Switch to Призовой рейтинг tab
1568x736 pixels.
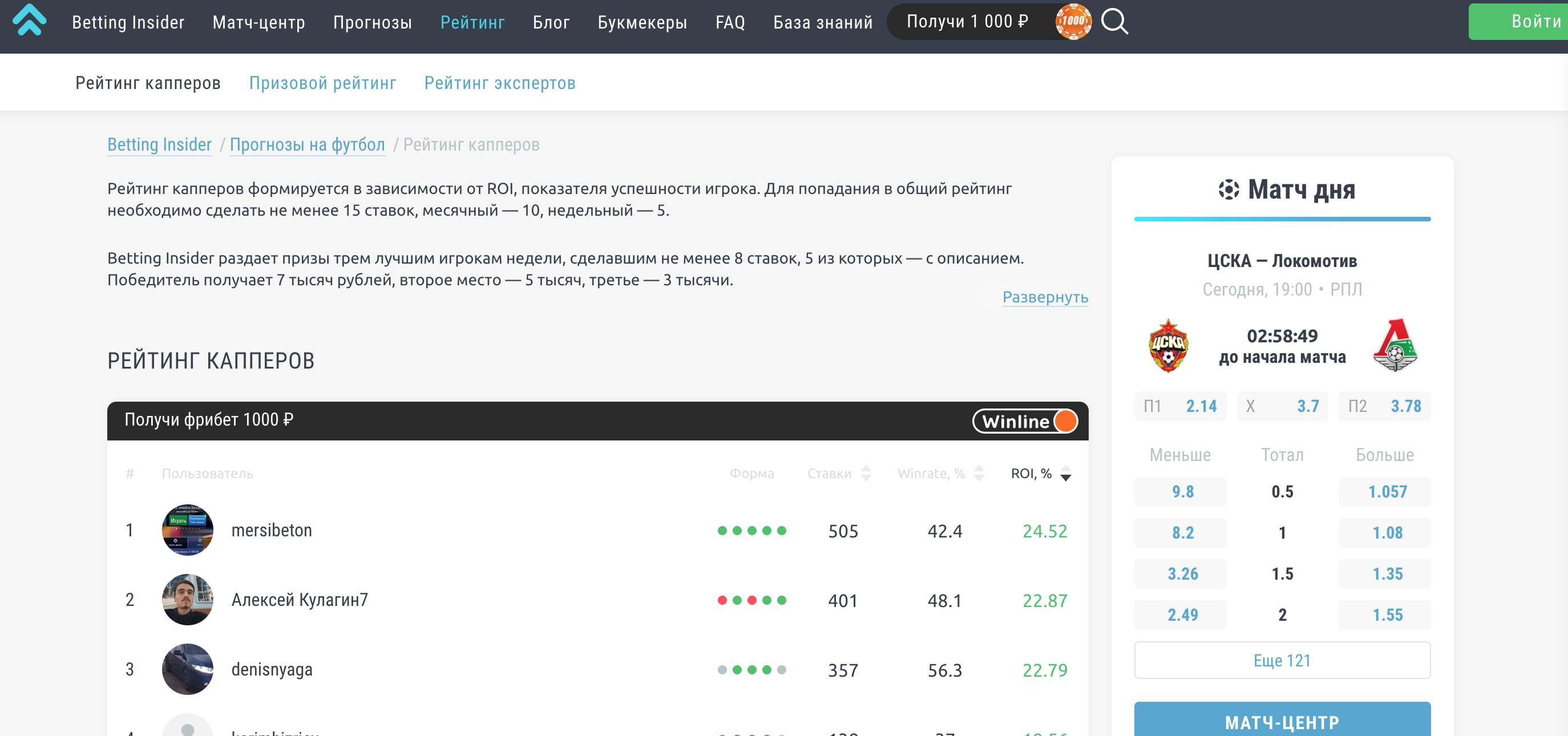[322, 83]
